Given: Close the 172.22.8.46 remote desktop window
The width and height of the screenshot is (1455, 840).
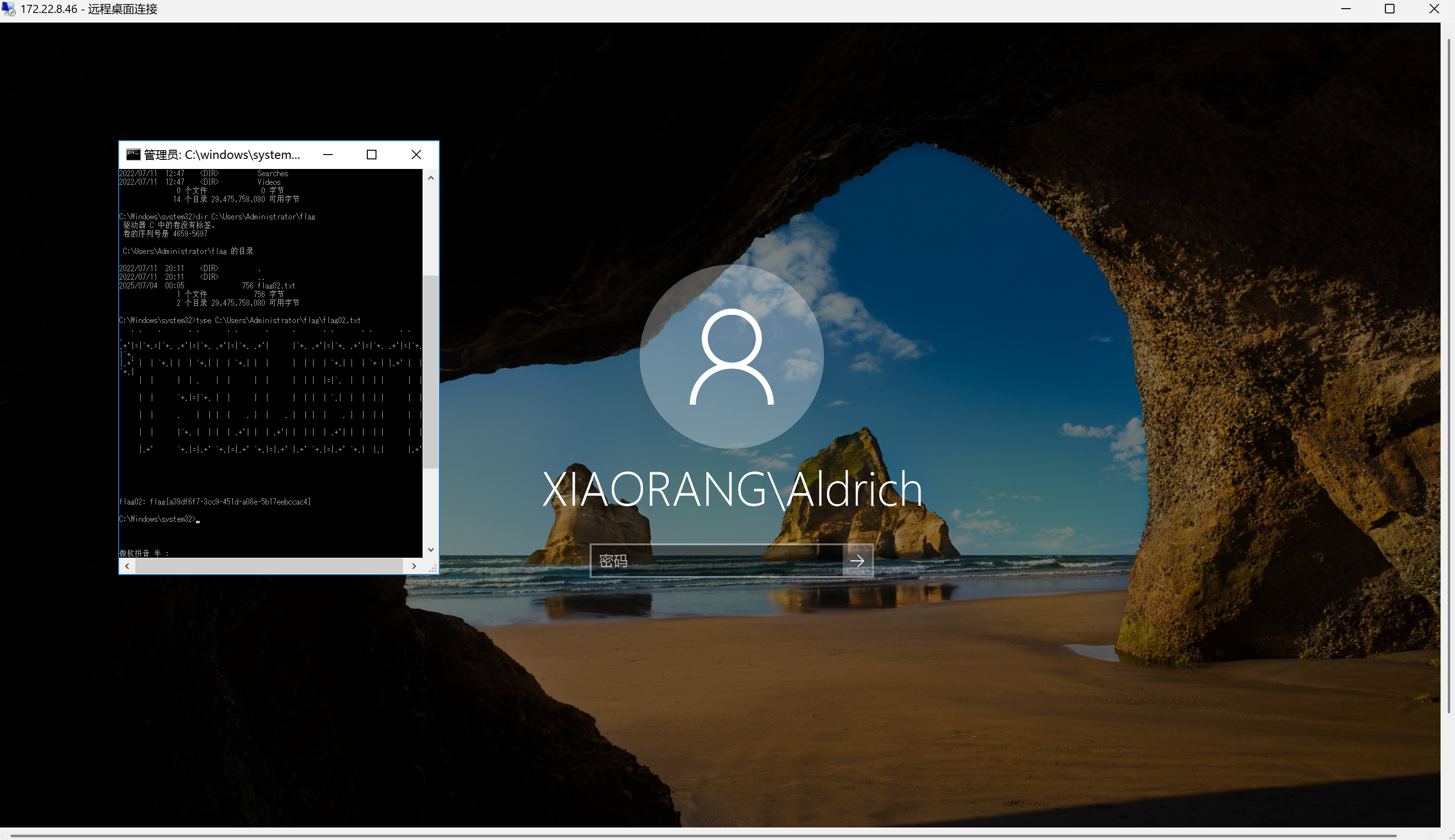Looking at the screenshot, I should tap(1434, 9).
